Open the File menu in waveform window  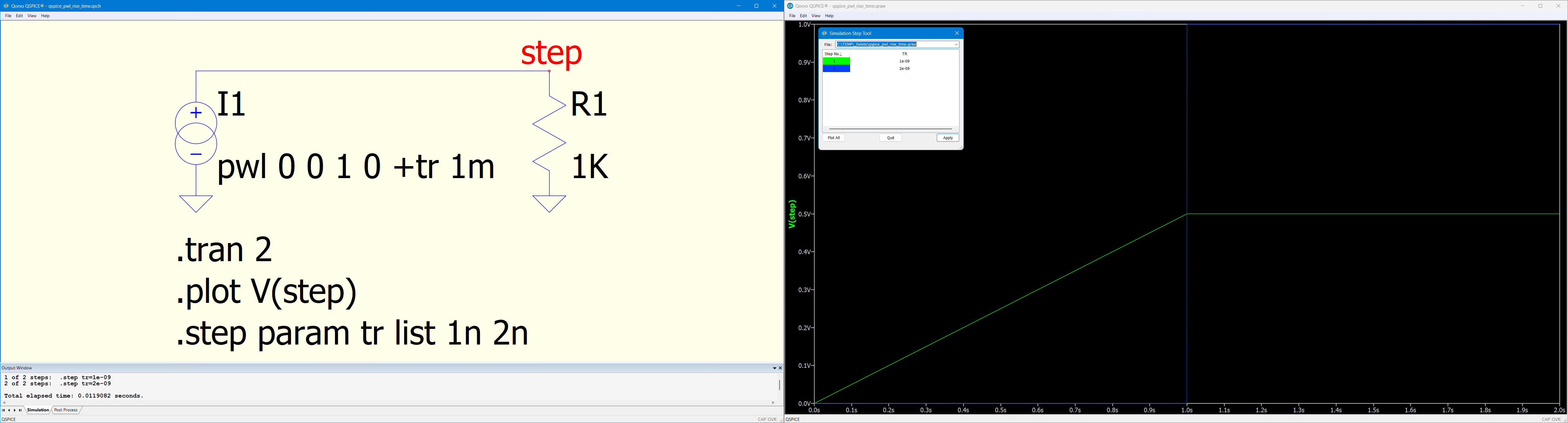(x=792, y=16)
